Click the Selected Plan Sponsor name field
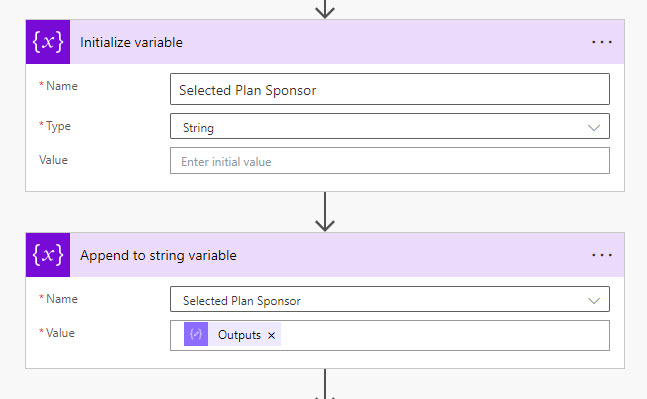The height and width of the screenshot is (399, 647). tap(390, 89)
